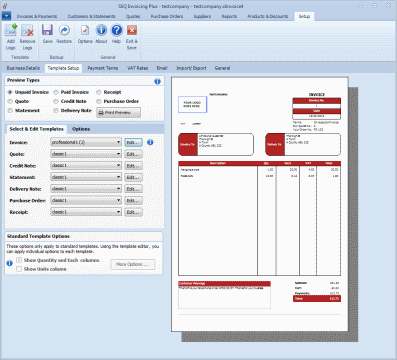This screenshot has height=360, width=397.
Task: Expand the Invoice template dropdown
Action: (x=86, y=142)
